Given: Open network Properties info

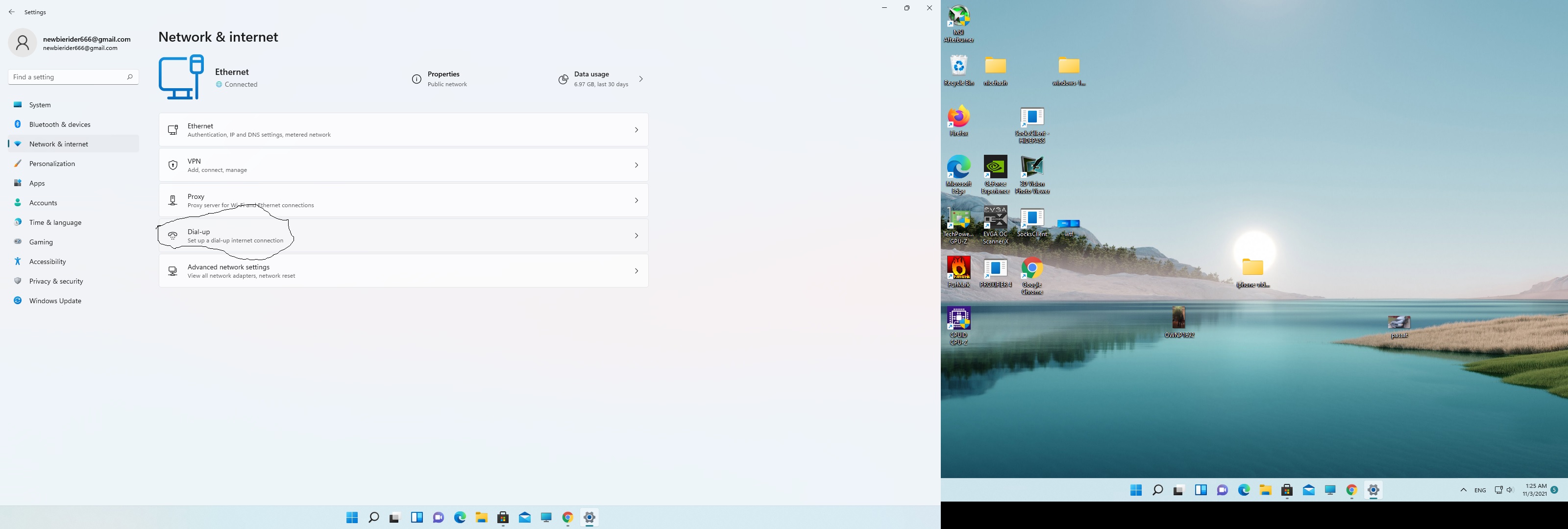Looking at the screenshot, I should [440, 79].
